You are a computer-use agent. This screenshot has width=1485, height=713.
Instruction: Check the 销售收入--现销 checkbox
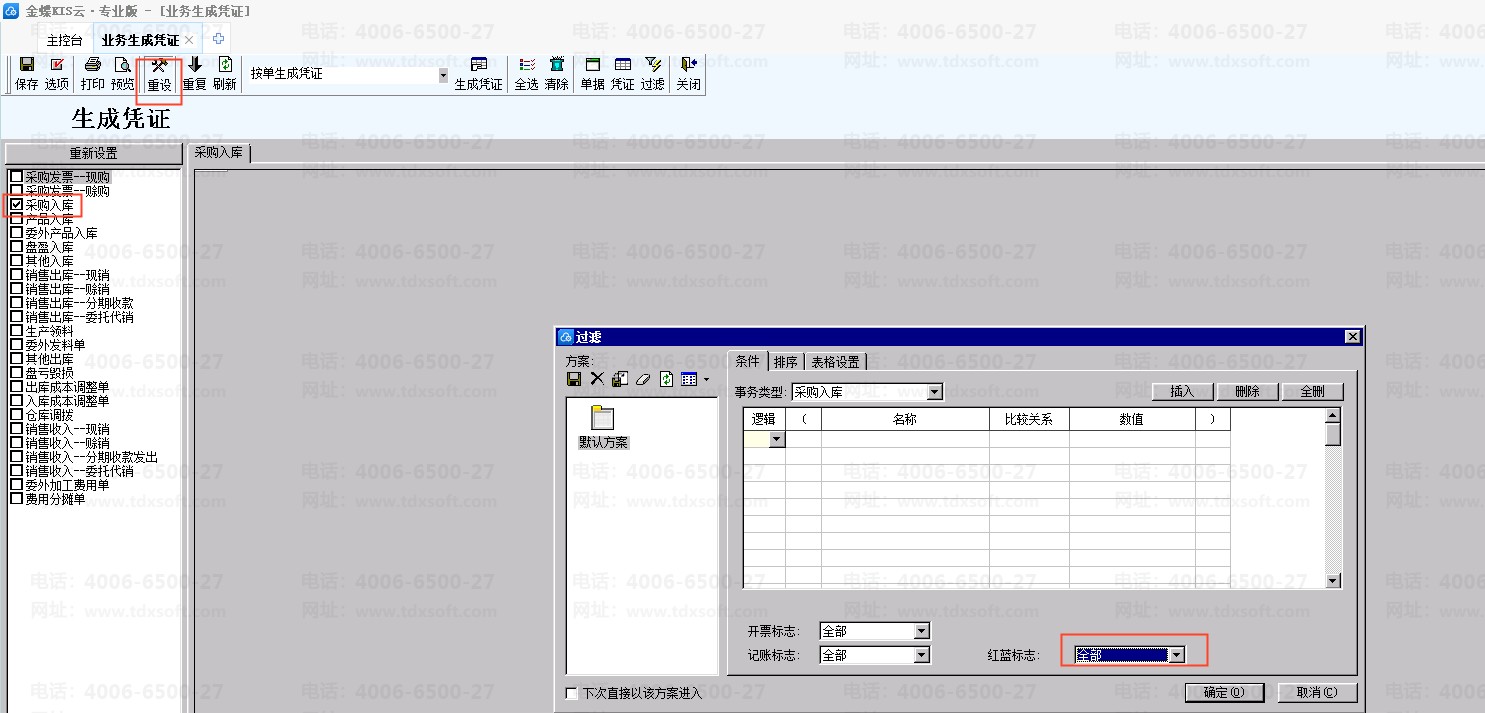click(16, 429)
